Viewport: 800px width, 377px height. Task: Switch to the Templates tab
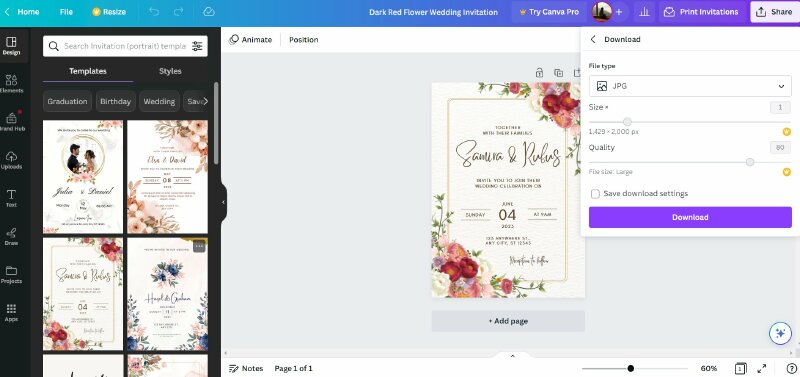[88, 71]
